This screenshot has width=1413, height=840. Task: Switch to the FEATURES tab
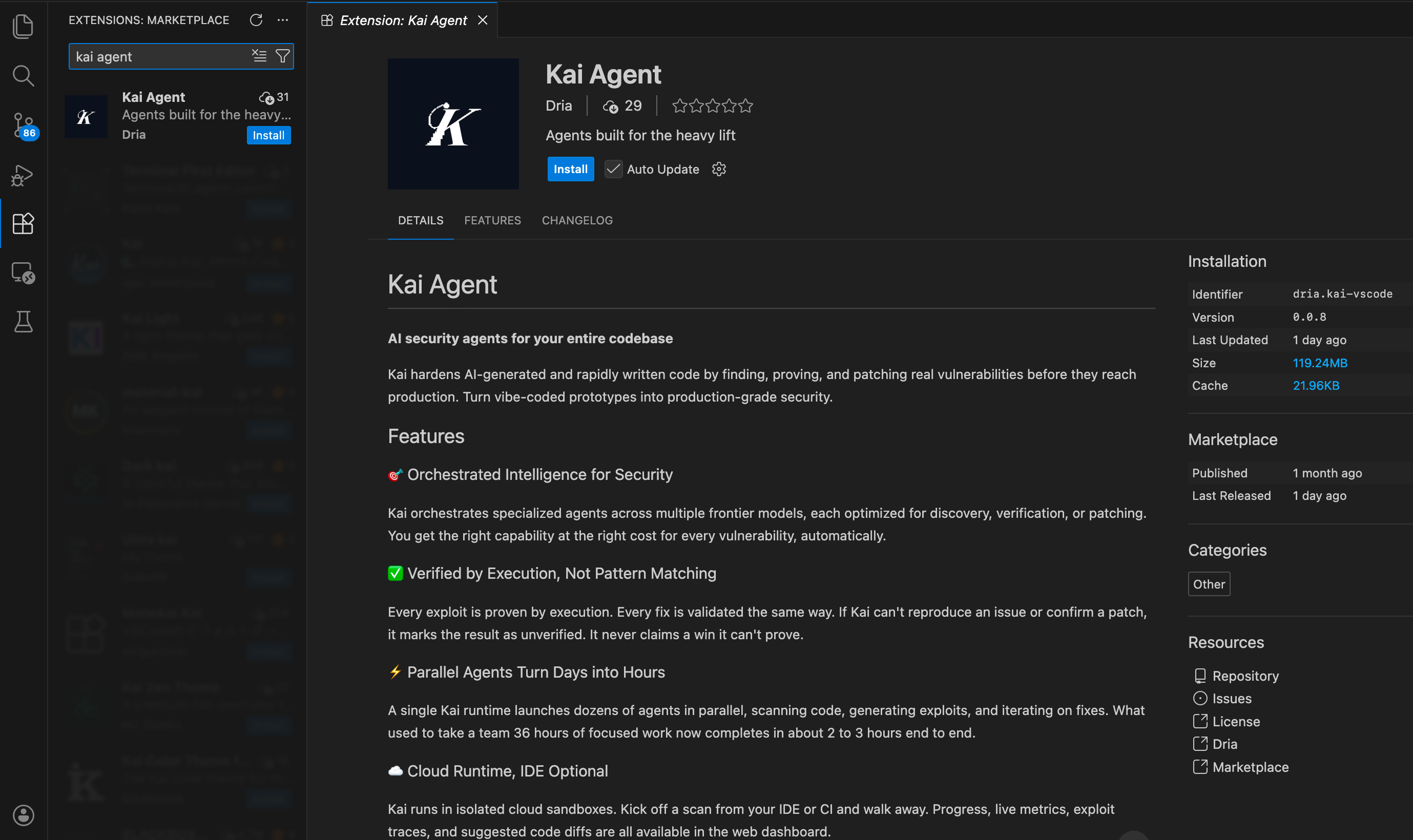coord(492,220)
